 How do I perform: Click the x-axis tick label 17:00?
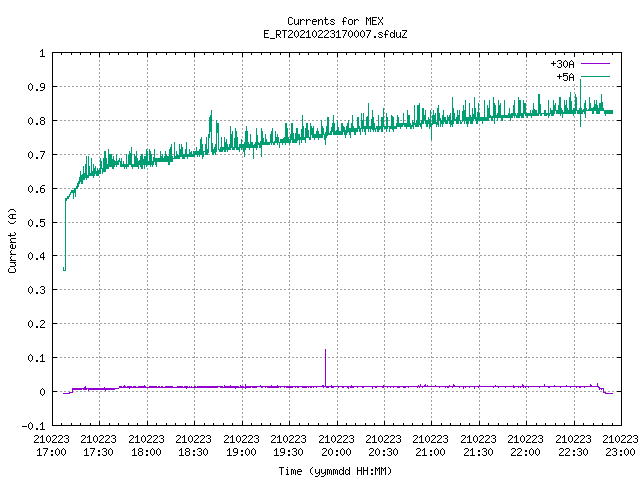[51, 452]
